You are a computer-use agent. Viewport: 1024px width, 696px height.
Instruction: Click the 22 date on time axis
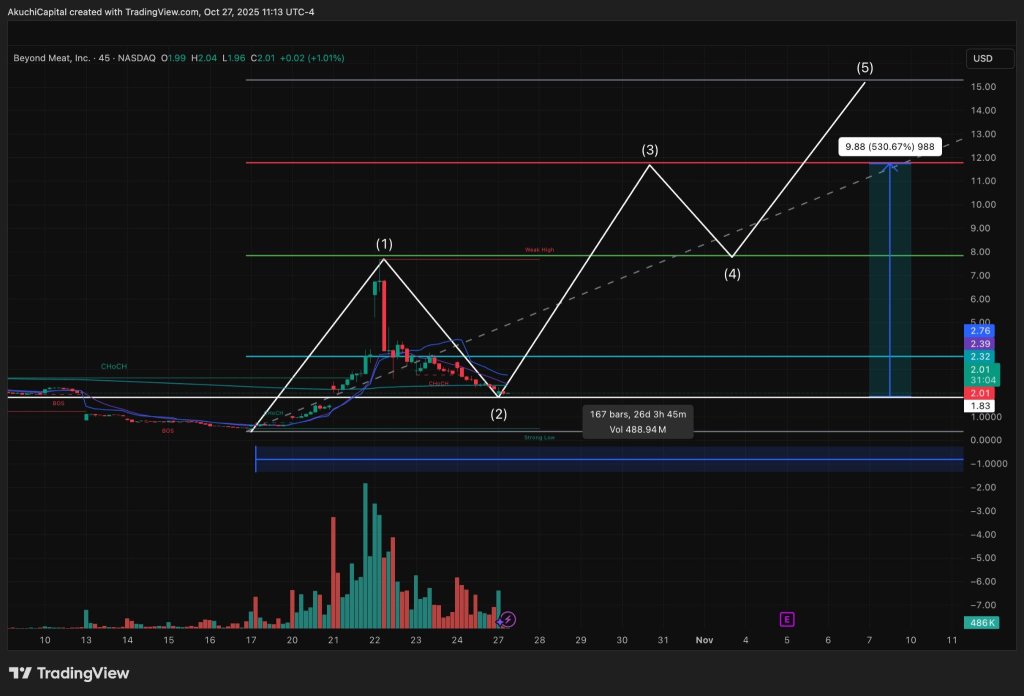click(374, 640)
